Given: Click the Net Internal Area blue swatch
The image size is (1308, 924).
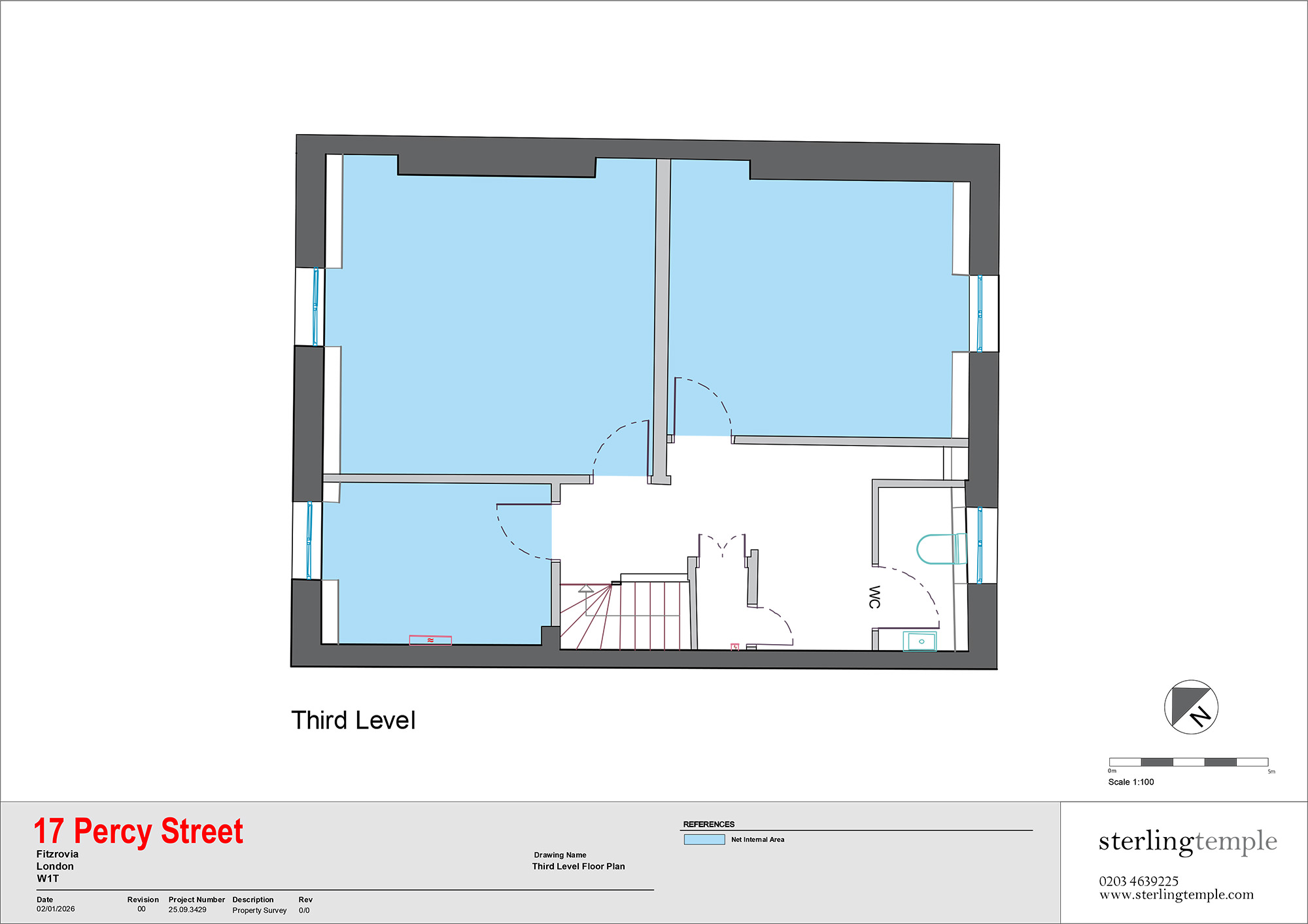Looking at the screenshot, I should click(704, 840).
